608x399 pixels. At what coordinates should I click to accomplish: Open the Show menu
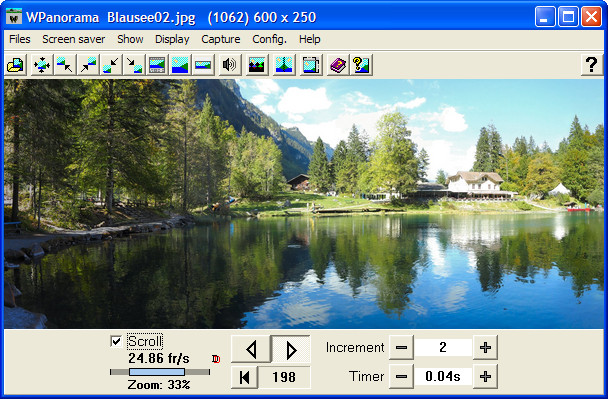click(x=130, y=39)
